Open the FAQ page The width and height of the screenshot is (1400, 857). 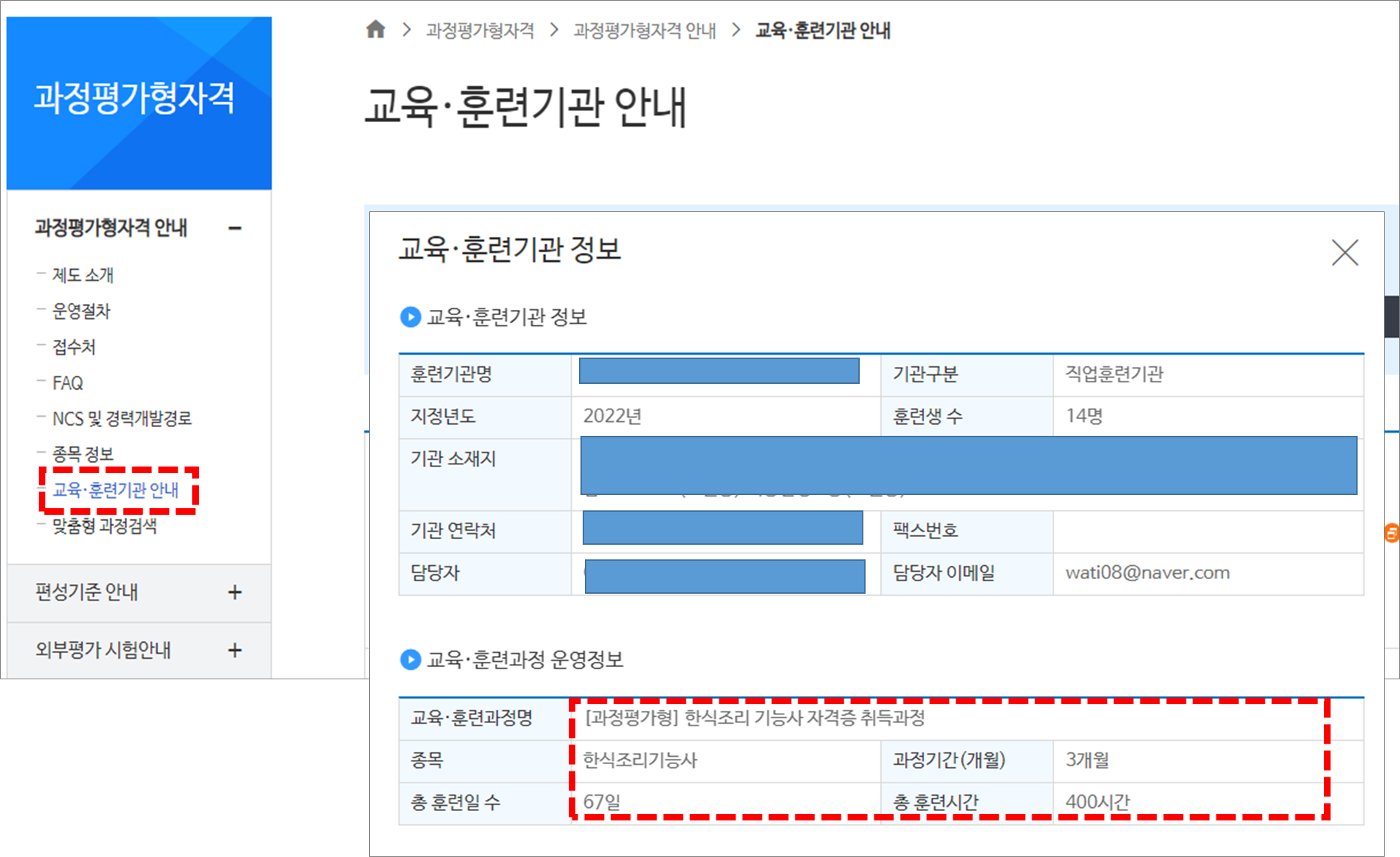pyautogui.click(x=67, y=382)
